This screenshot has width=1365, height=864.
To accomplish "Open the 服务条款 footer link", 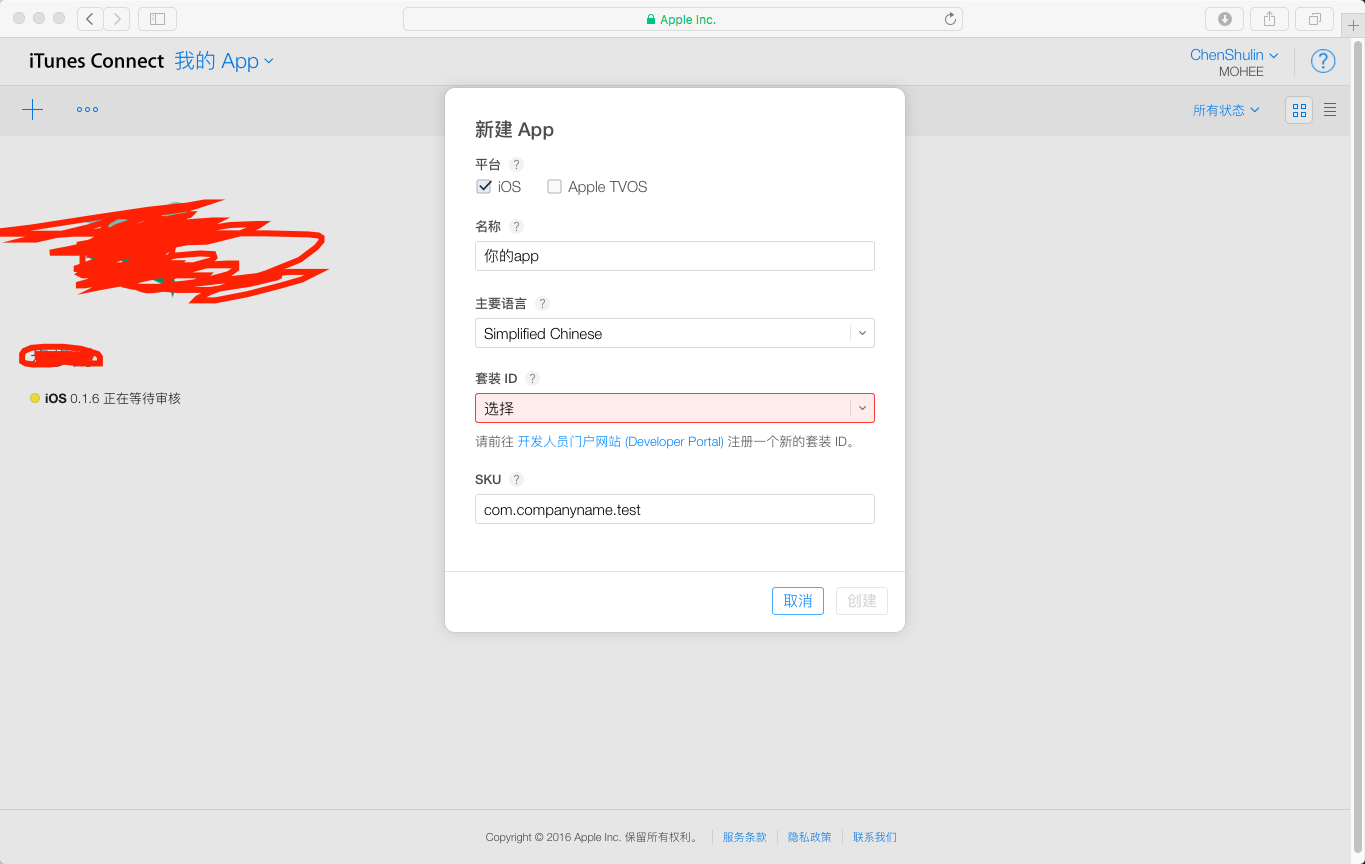I will tap(744, 837).
